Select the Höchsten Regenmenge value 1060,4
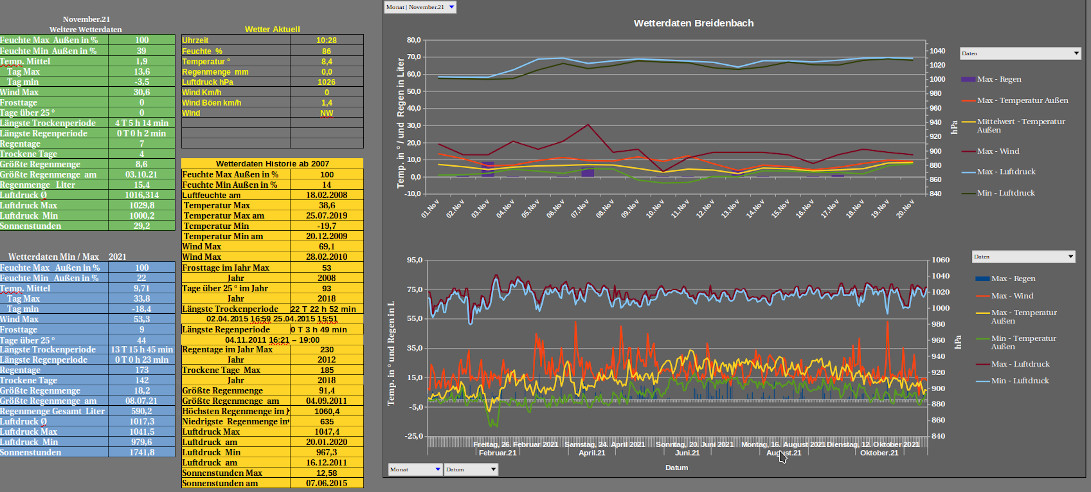Screen dimensions: 1091x492 click(x=326, y=411)
